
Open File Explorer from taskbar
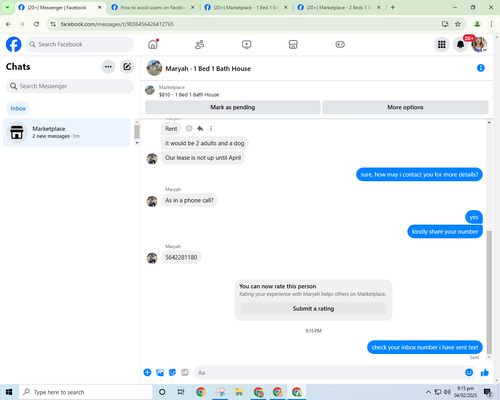(x=239, y=392)
